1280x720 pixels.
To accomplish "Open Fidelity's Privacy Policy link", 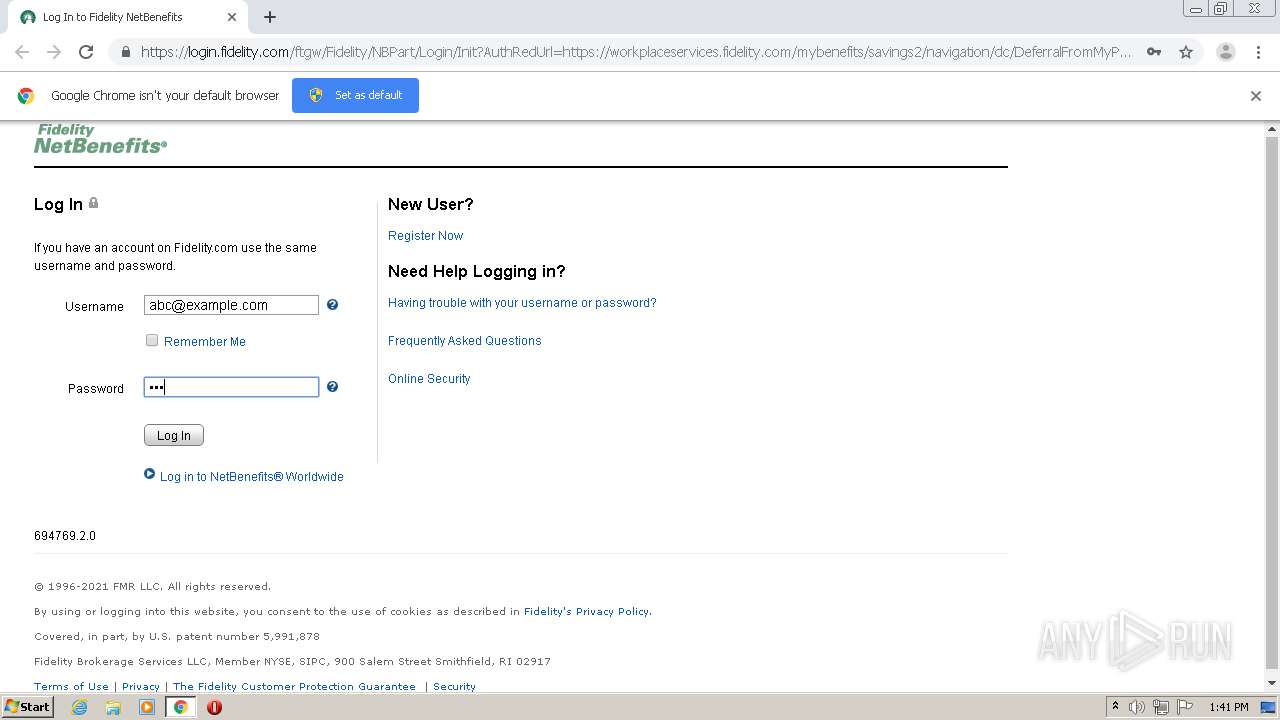I will pyautogui.click(x=587, y=611).
